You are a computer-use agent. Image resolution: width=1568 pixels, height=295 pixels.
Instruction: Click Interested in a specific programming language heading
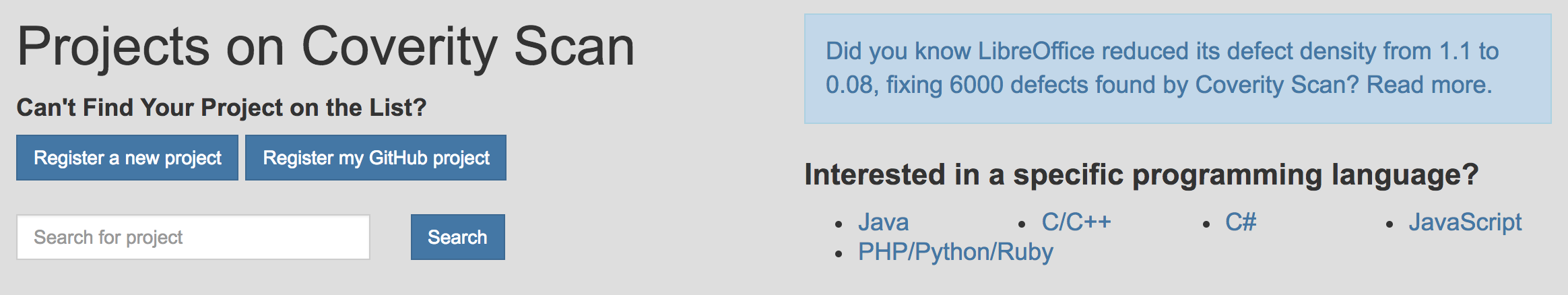pyautogui.click(x=1141, y=174)
